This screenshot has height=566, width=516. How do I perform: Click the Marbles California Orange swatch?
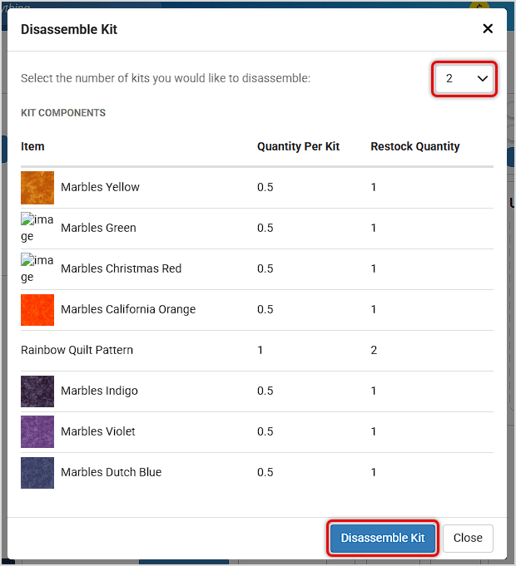coord(37,310)
